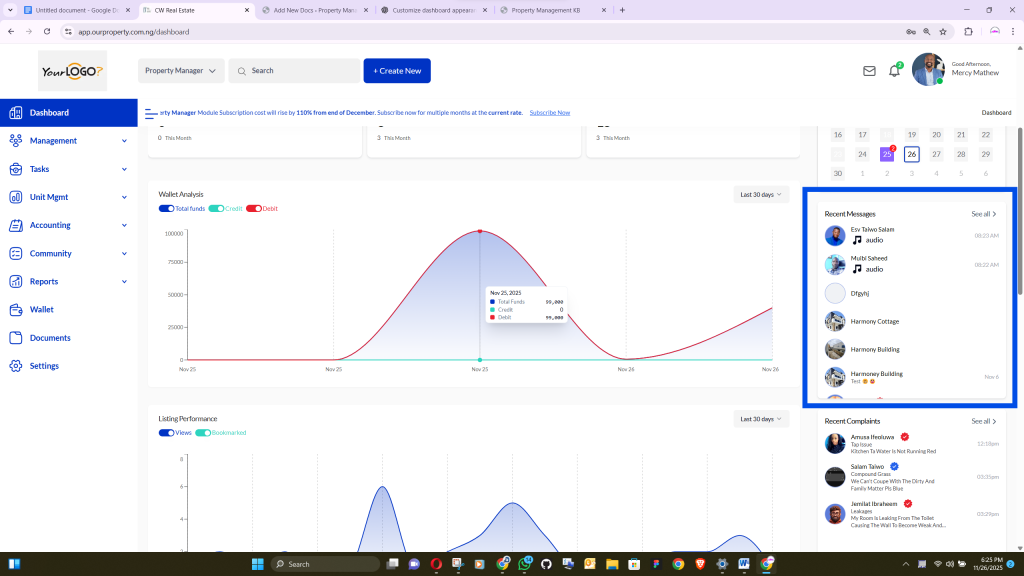Open Wallet Analysis Last 30 days dropdown

(x=761, y=194)
